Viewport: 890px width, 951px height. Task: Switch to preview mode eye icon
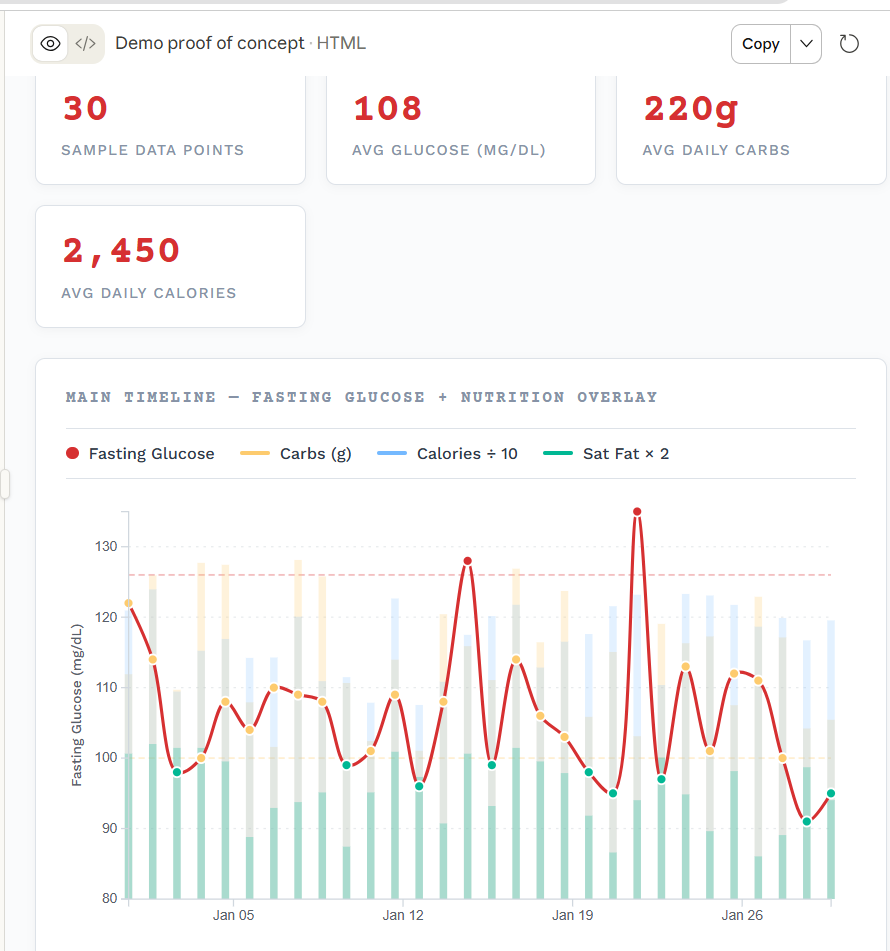click(51, 44)
